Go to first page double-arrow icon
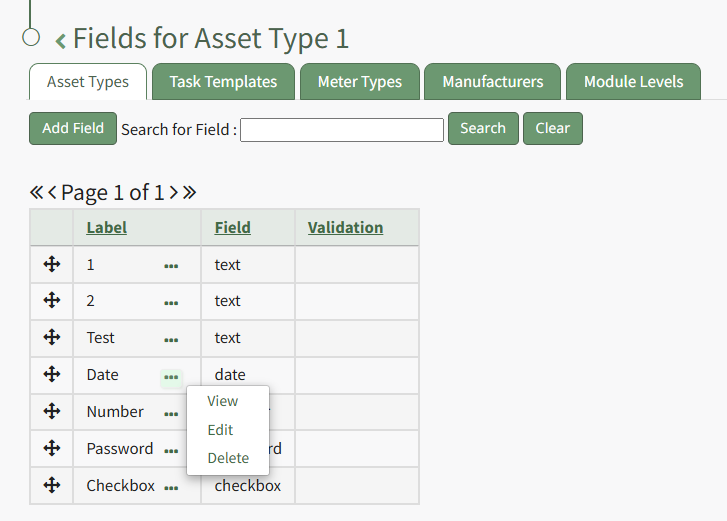 [x=37, y=192]
